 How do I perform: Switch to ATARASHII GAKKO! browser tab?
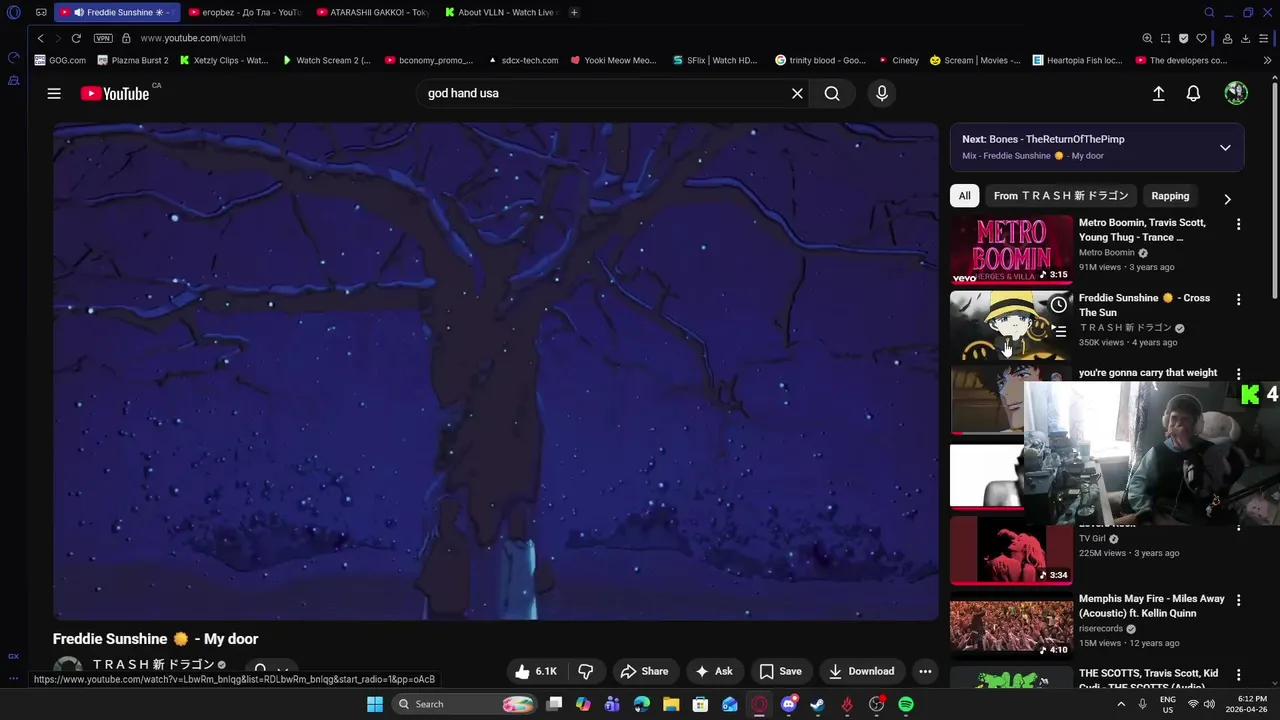click(x=372, y=12)
